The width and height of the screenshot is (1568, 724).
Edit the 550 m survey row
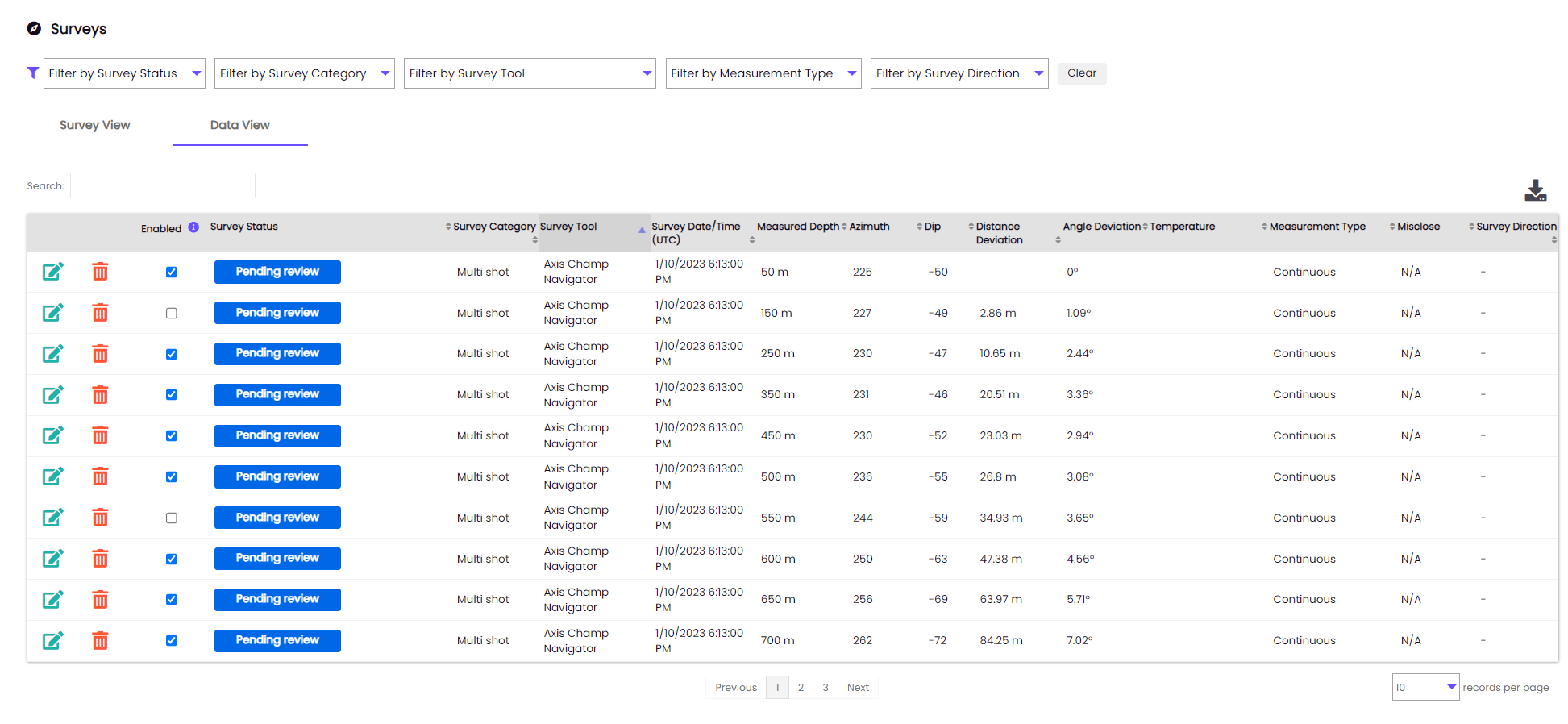[53, 518]
